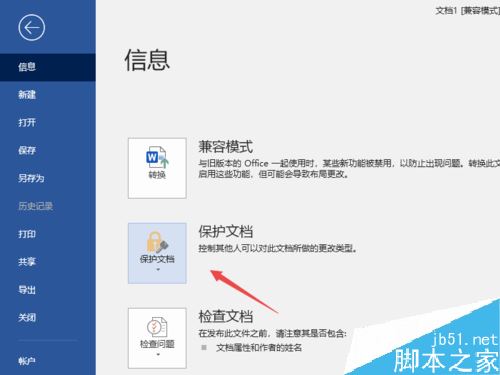Viewport: 500px width, 375px height.
Task: Click the 保护文档 heading text
Action: [226, 232]
